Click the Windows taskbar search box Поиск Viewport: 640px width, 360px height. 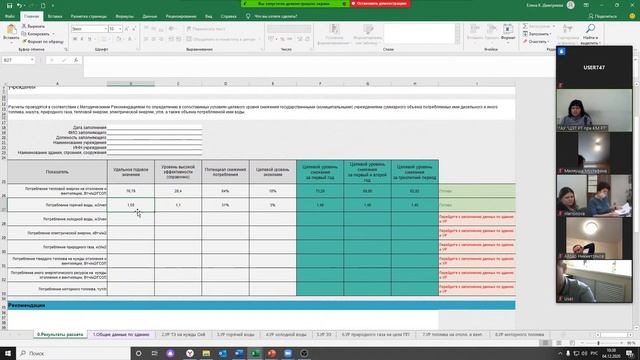(73, 353)
